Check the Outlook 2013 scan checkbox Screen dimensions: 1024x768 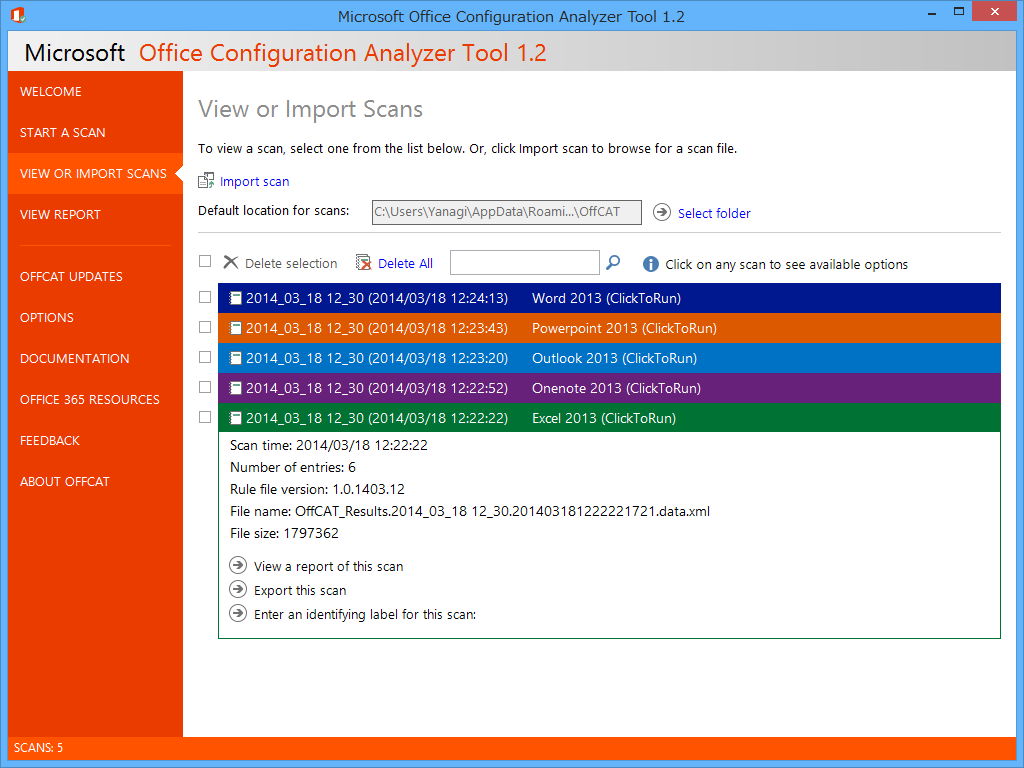205,357
